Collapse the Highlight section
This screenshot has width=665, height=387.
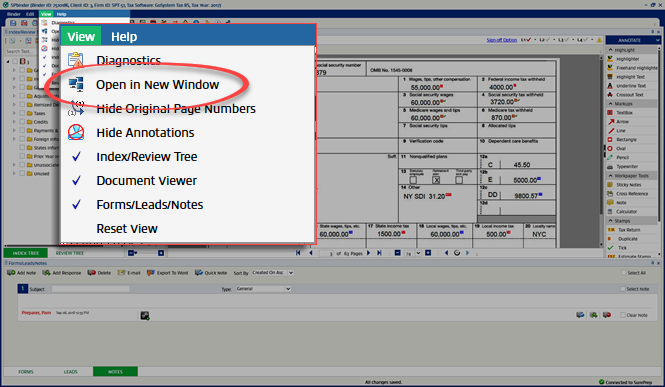611,50
